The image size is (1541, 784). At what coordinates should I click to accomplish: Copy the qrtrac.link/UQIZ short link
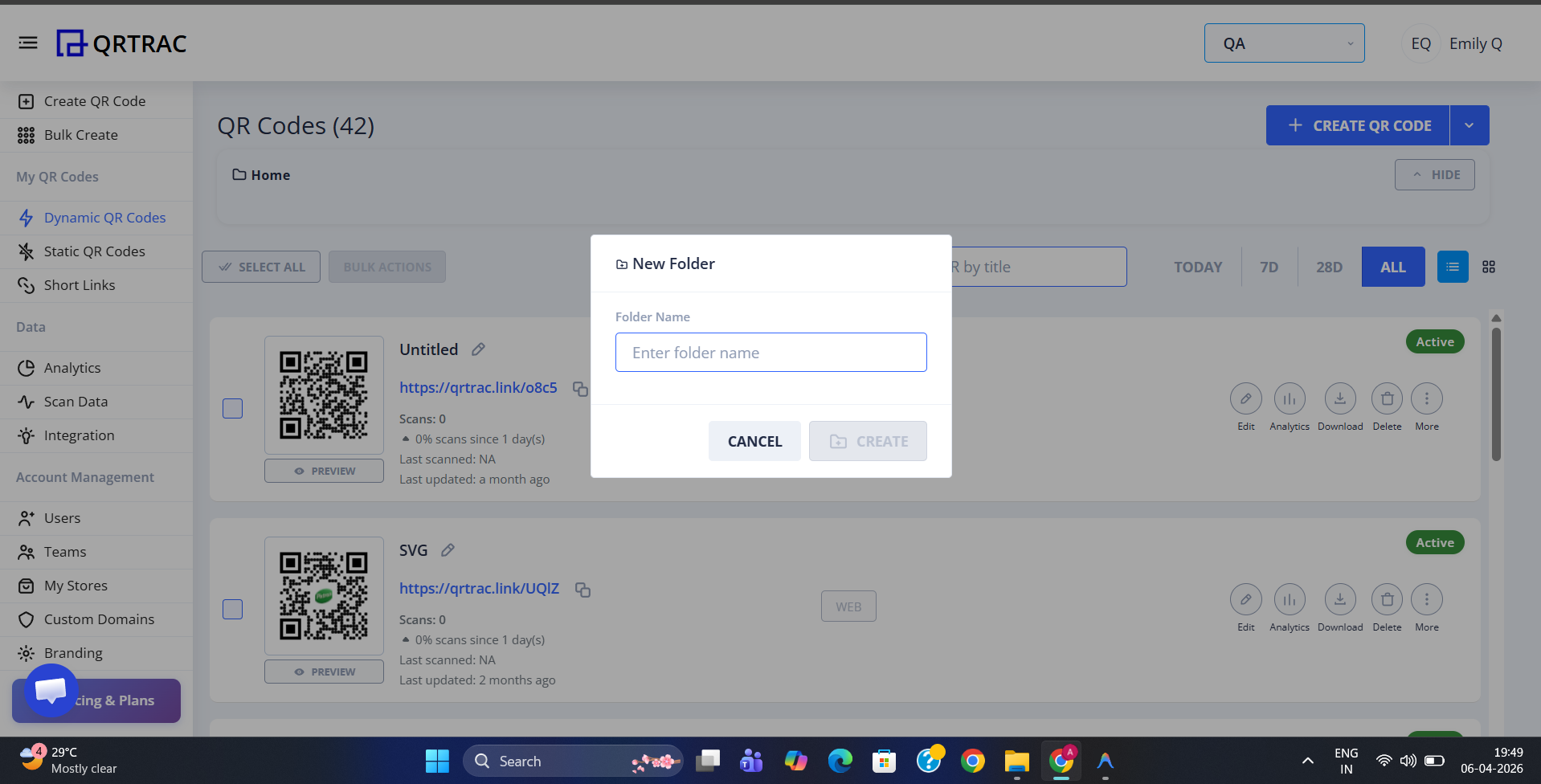pos(582,589)
